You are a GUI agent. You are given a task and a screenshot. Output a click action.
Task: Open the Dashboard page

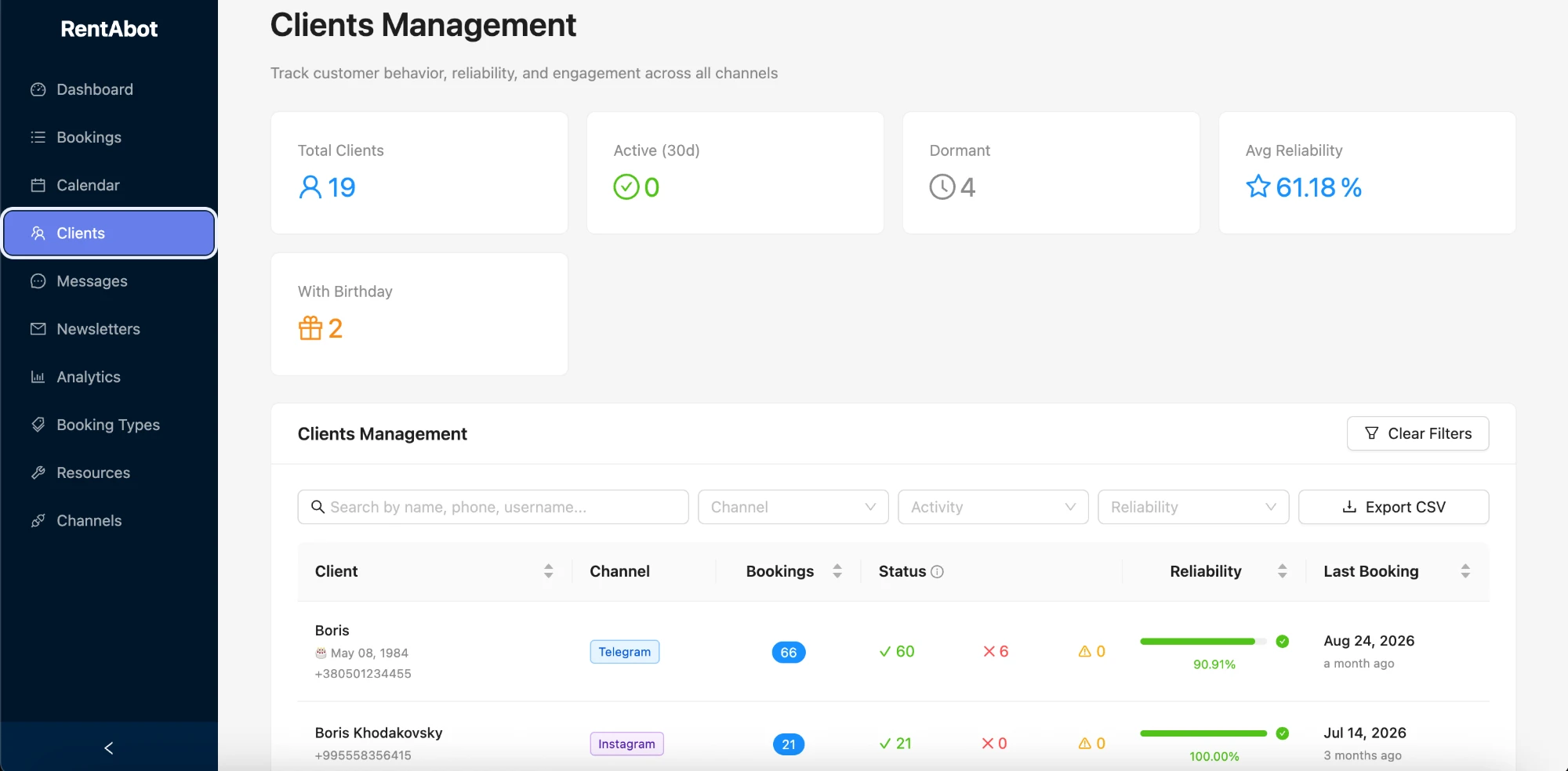click(109, 89)
